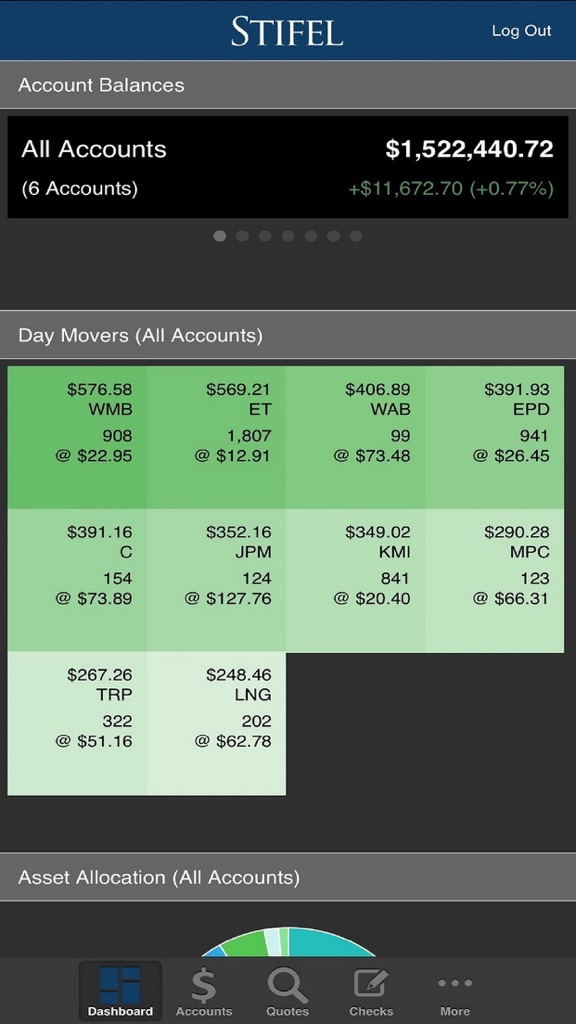Select the LNG position tile
576x1024 pixels.
(216, 724)
